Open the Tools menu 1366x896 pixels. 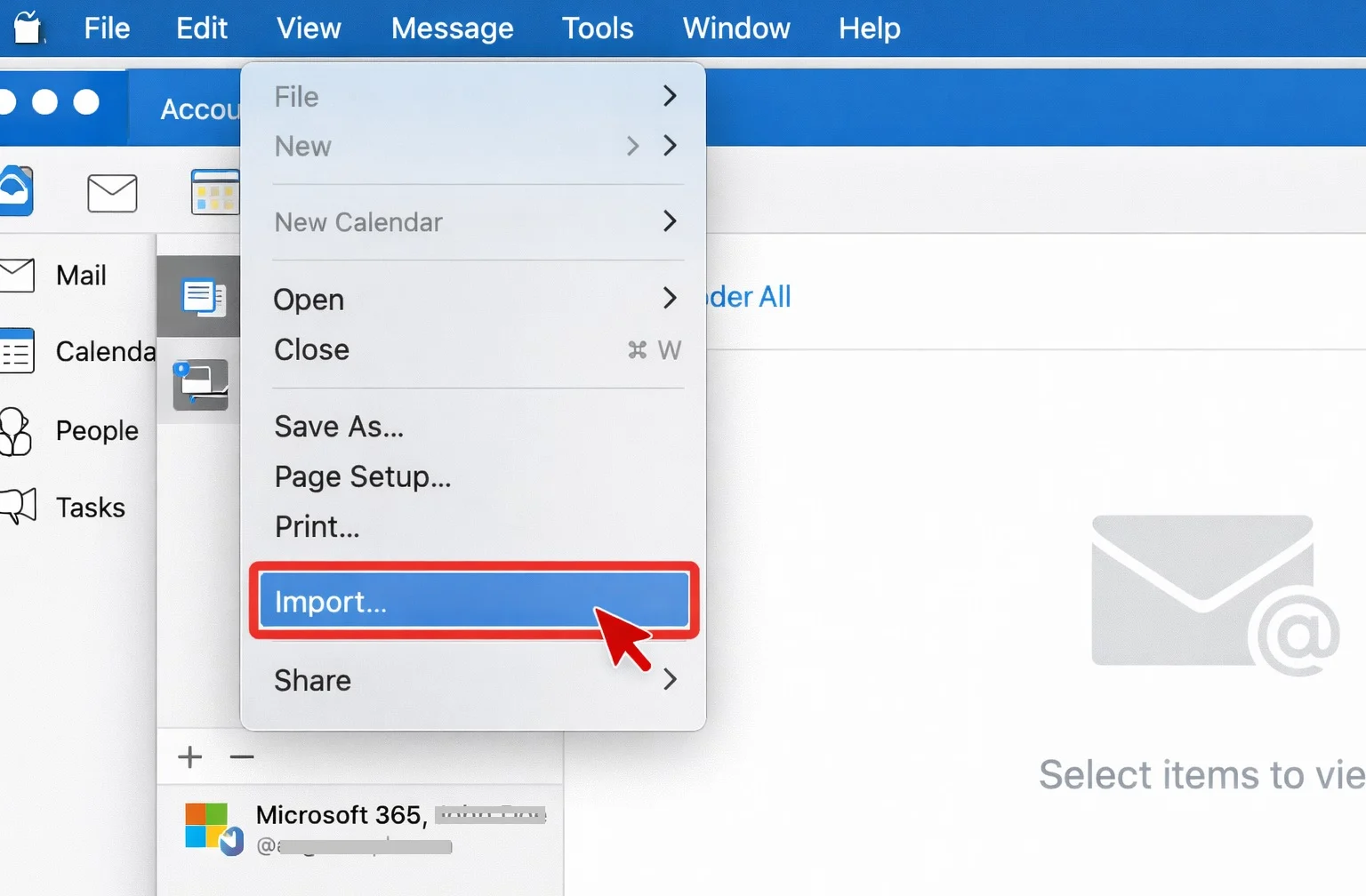click(x=597, y=28)
